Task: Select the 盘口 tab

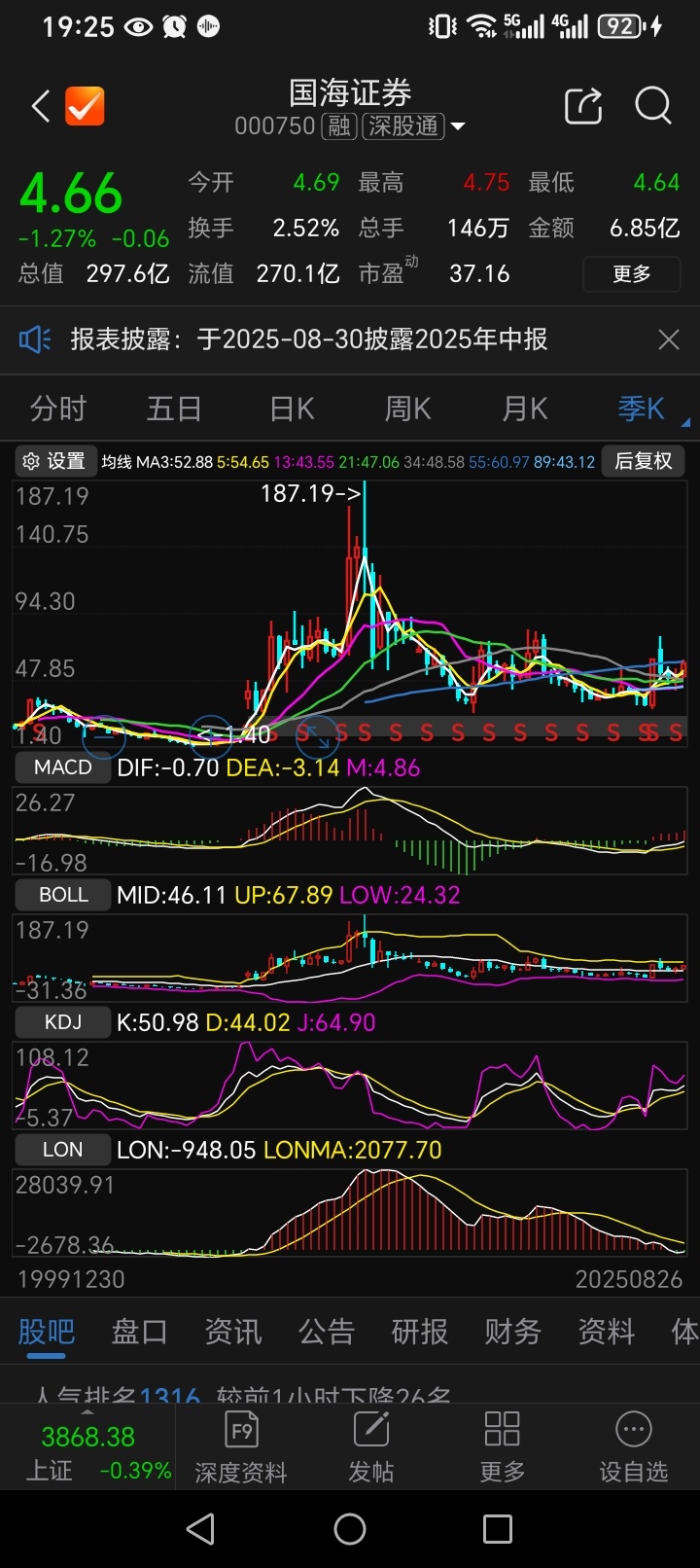Action: click(140, 1332)
